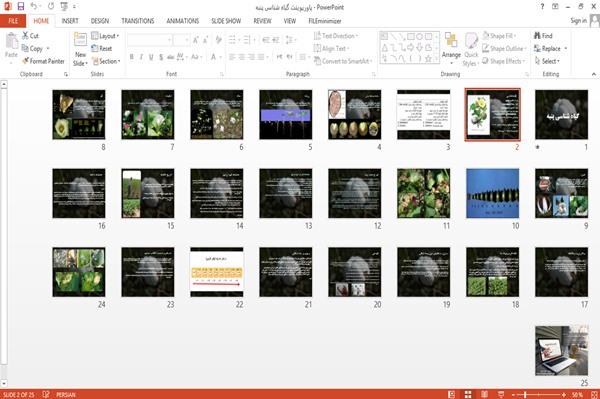Switch to Slide Sorter view icon
The width and height of the screenshot is (600, 399).
click(x=468, y=394)
